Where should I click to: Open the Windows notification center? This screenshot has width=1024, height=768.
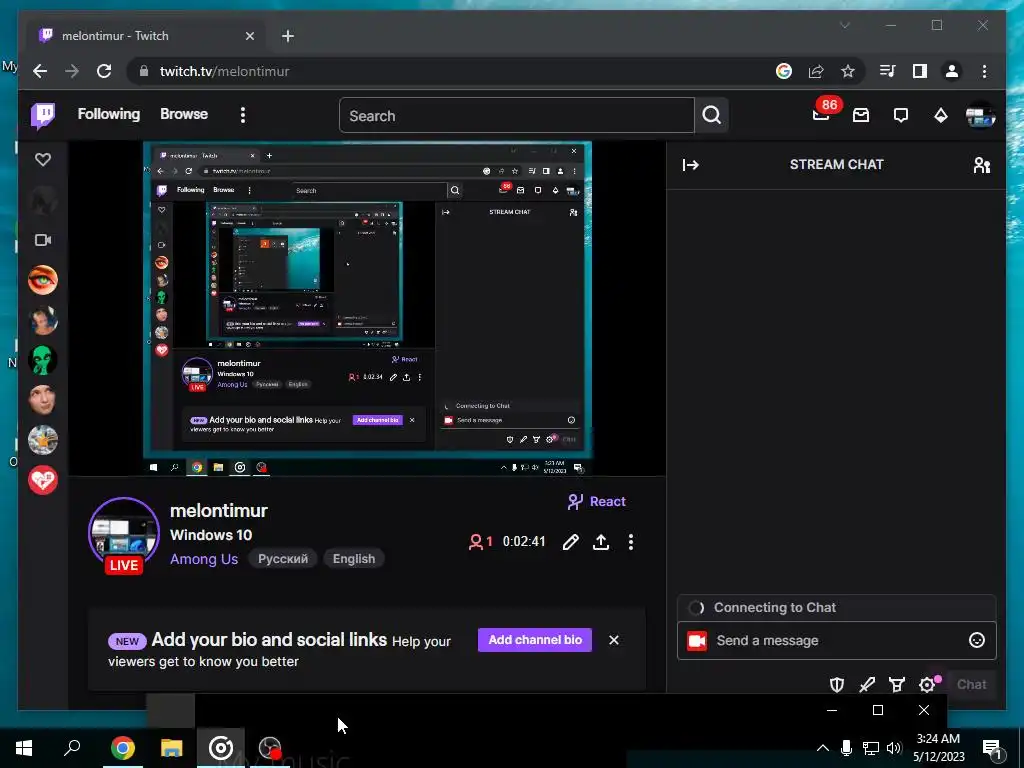[992, 748]
